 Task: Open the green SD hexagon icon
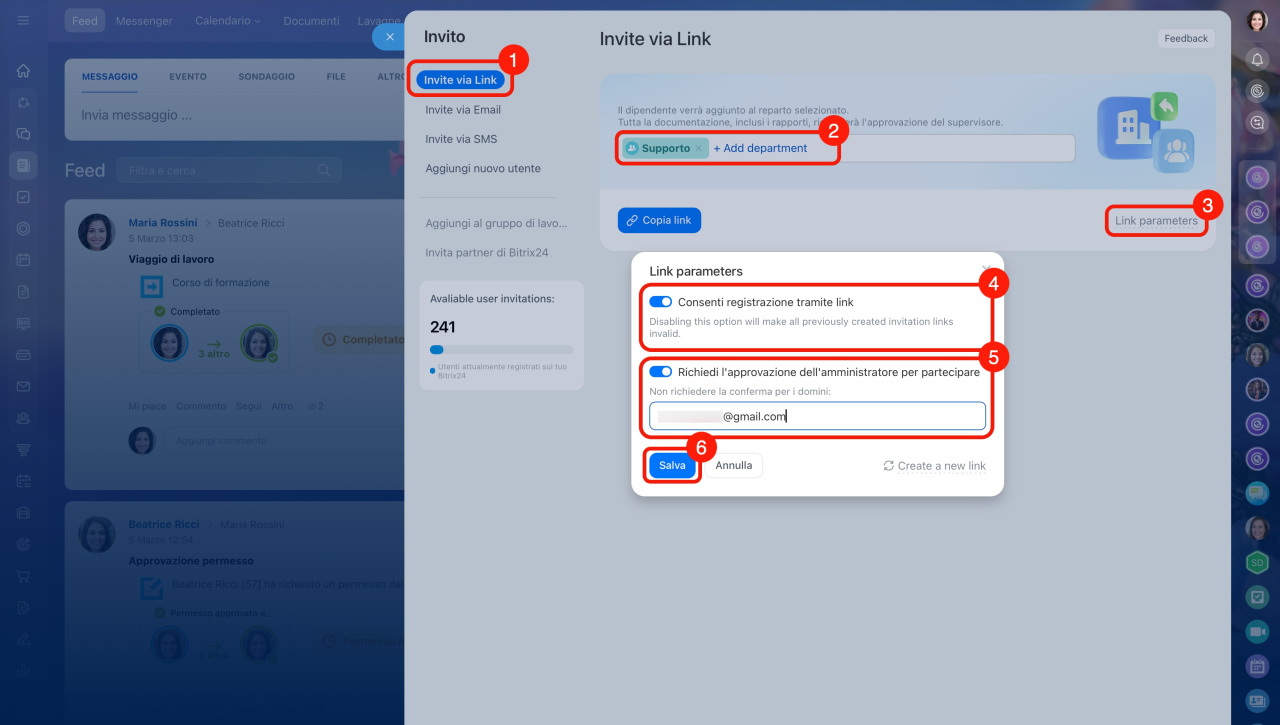tap(1257, 562)
